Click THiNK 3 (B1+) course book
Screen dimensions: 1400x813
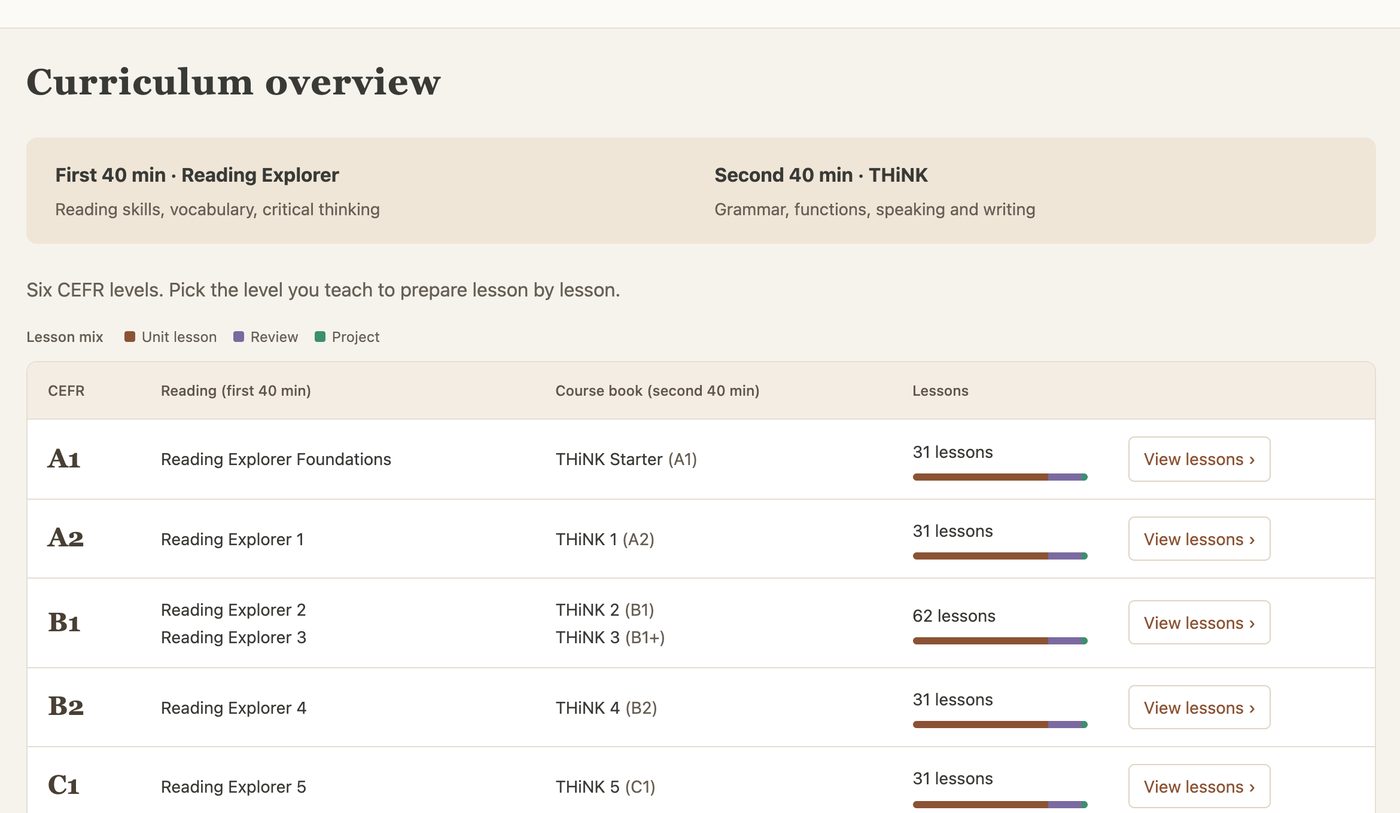[610, 637]
